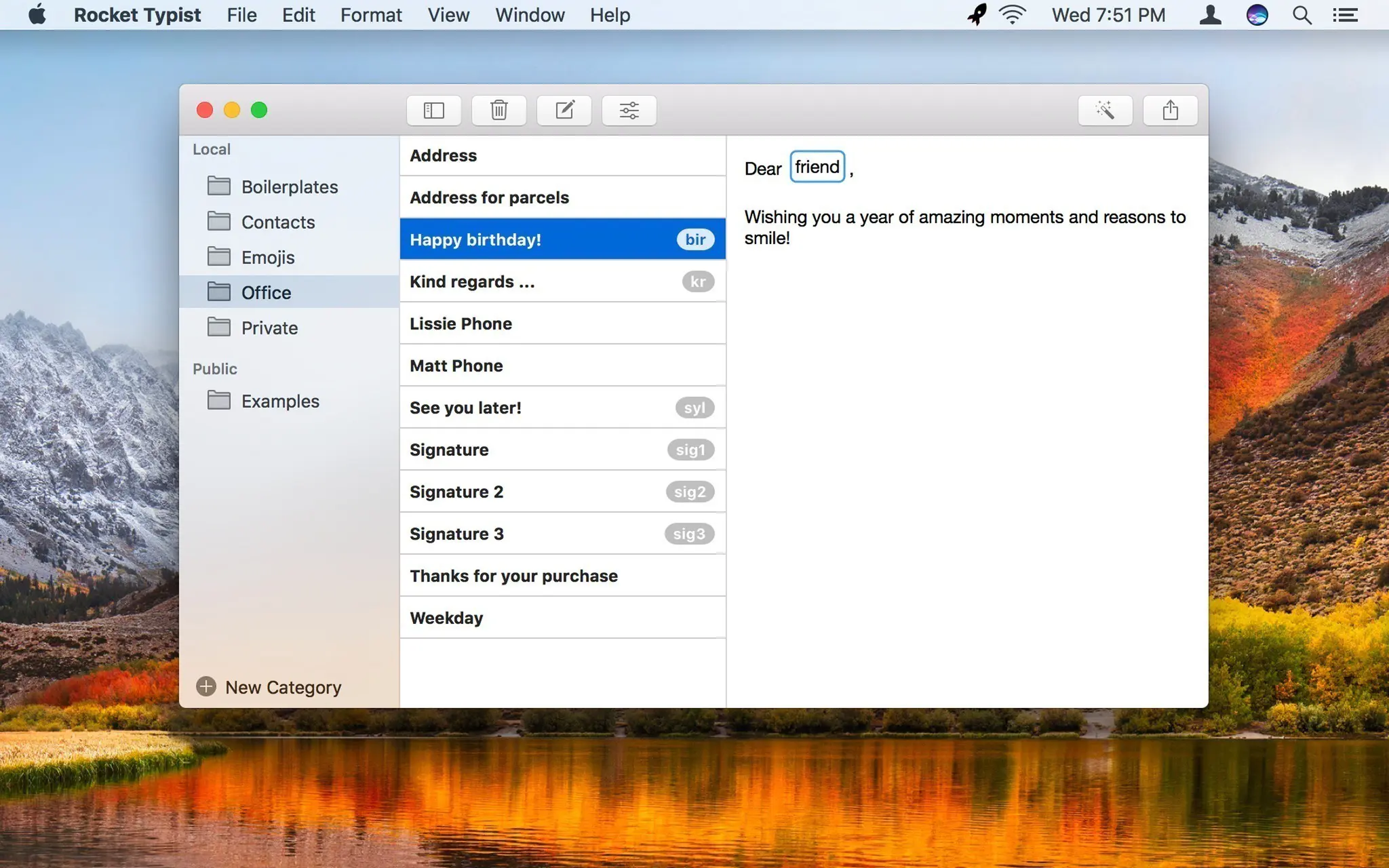Click the snippet settings sliders icon
Viewport: 1389px width, 868px height.
pos(629,109)
